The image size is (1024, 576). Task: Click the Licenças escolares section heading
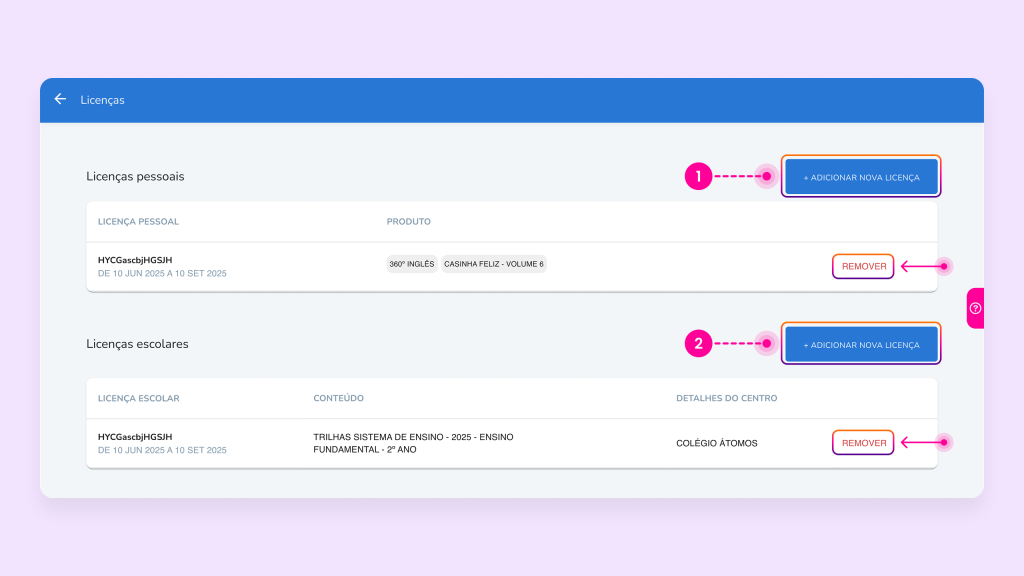pos(137,344)
